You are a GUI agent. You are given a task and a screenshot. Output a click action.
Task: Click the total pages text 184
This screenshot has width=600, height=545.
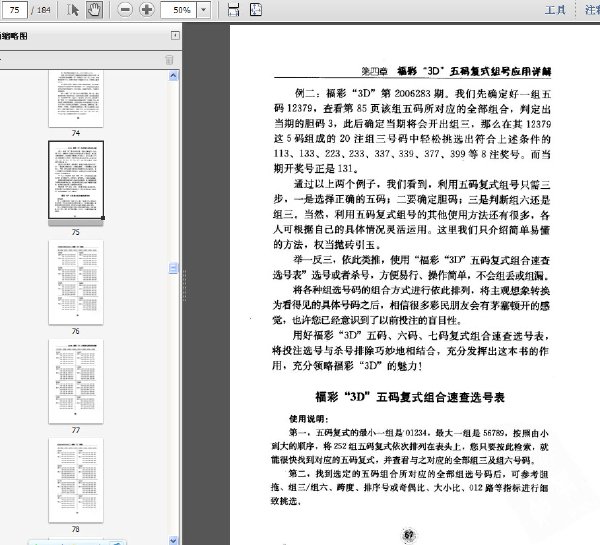43,10
